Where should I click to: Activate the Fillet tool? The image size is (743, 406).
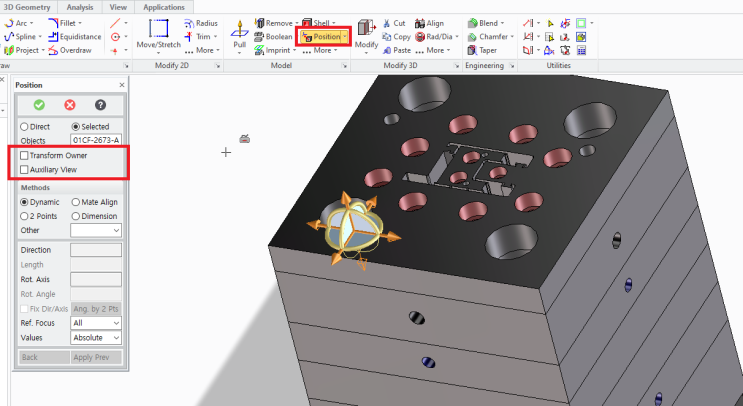click(62, 23)
